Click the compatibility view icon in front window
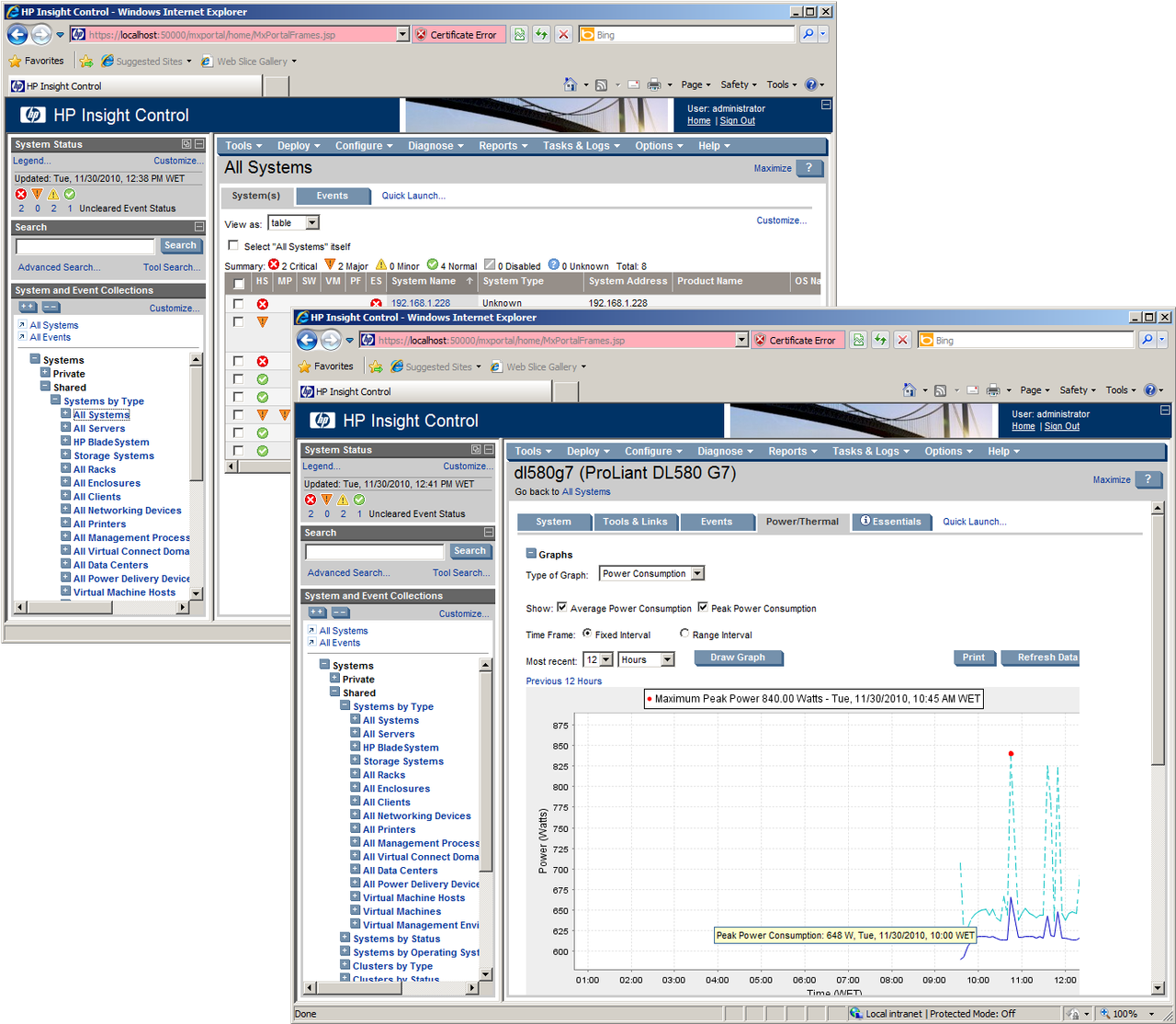The width and height of the screenshot is (1176, 1024). click(x=858, y=340)
